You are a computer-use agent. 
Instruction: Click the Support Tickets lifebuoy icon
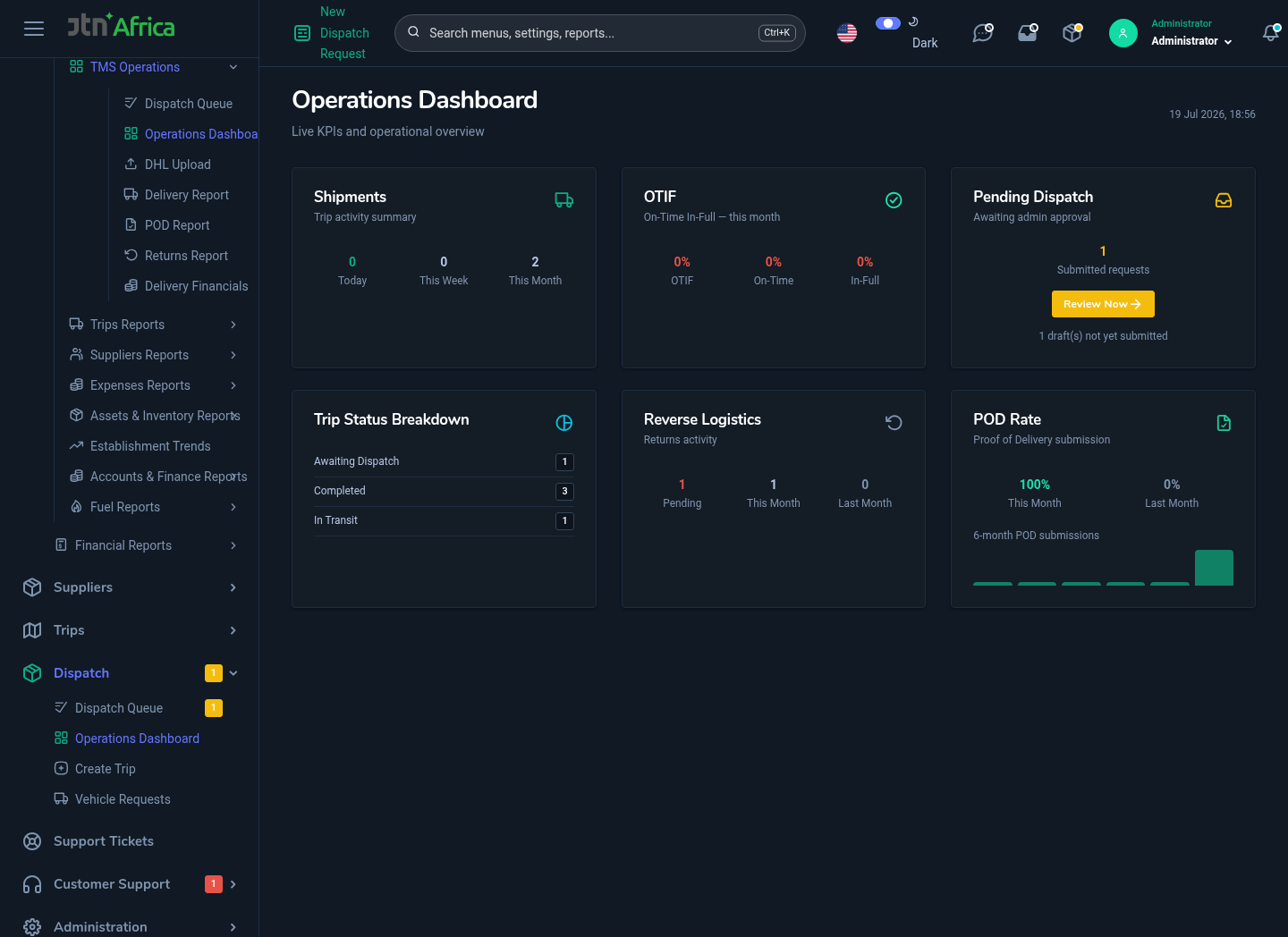32,841
